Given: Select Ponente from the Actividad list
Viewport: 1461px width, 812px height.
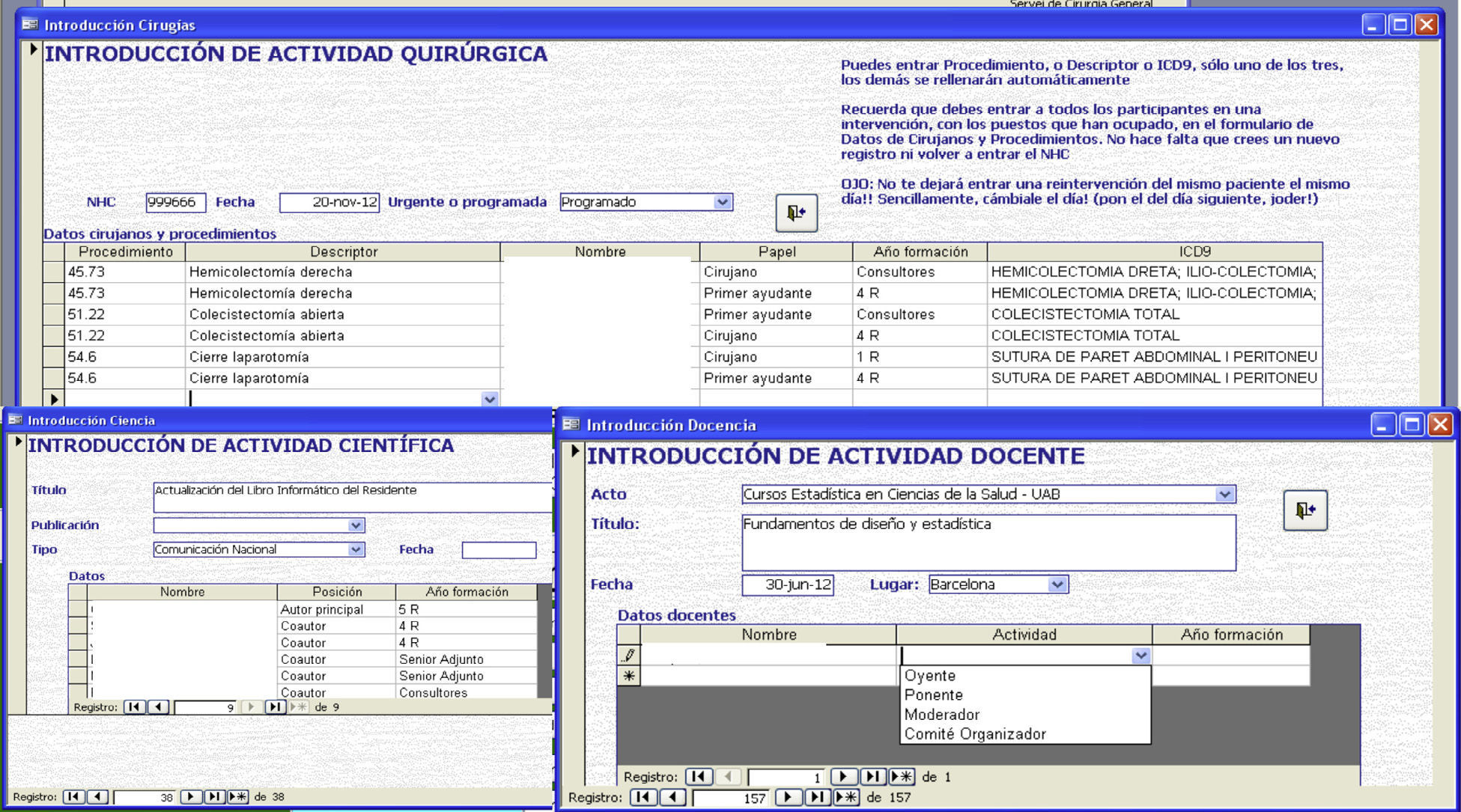Looking at the screenshot, I should 933,695.
